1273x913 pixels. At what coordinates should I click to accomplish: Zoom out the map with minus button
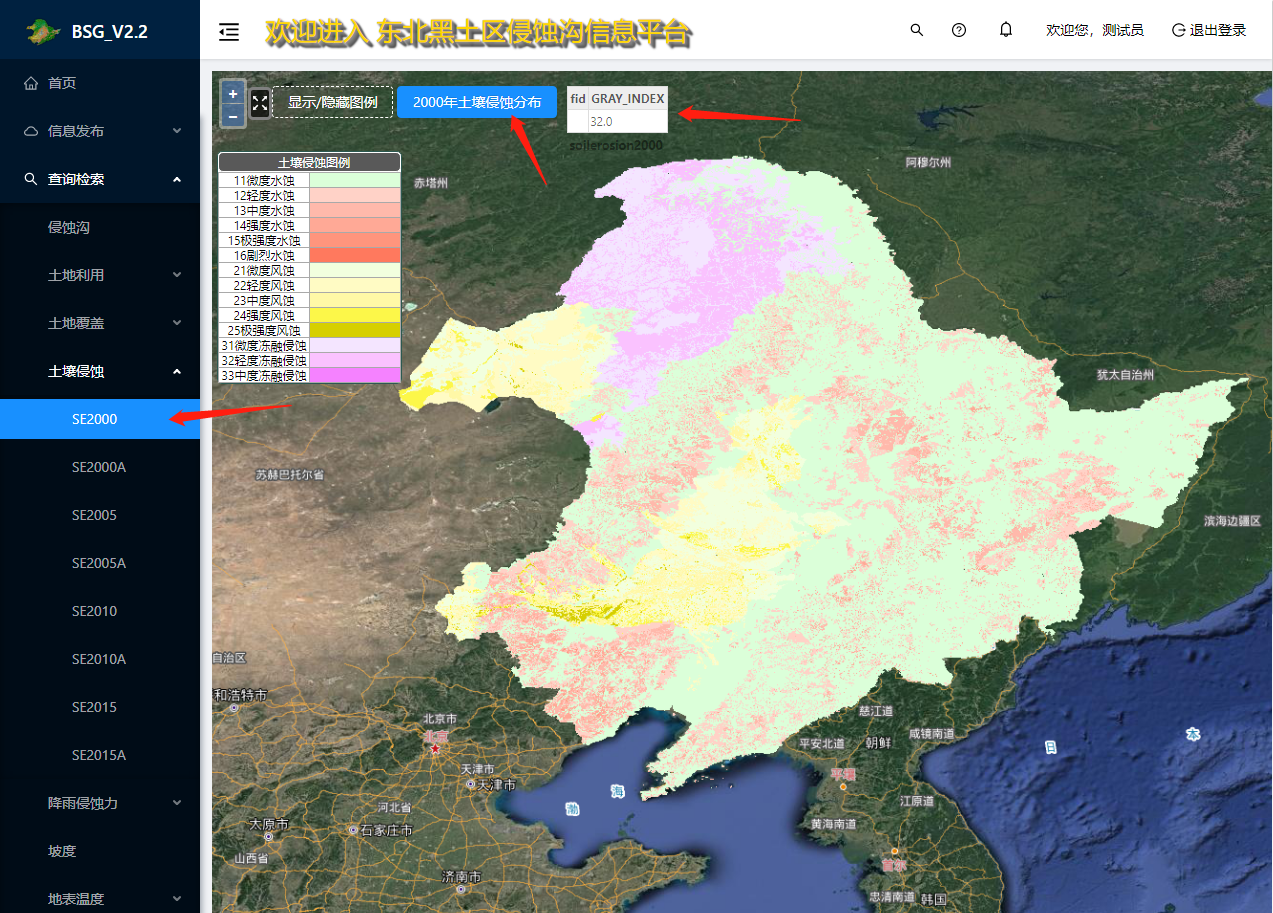(233, 116)
